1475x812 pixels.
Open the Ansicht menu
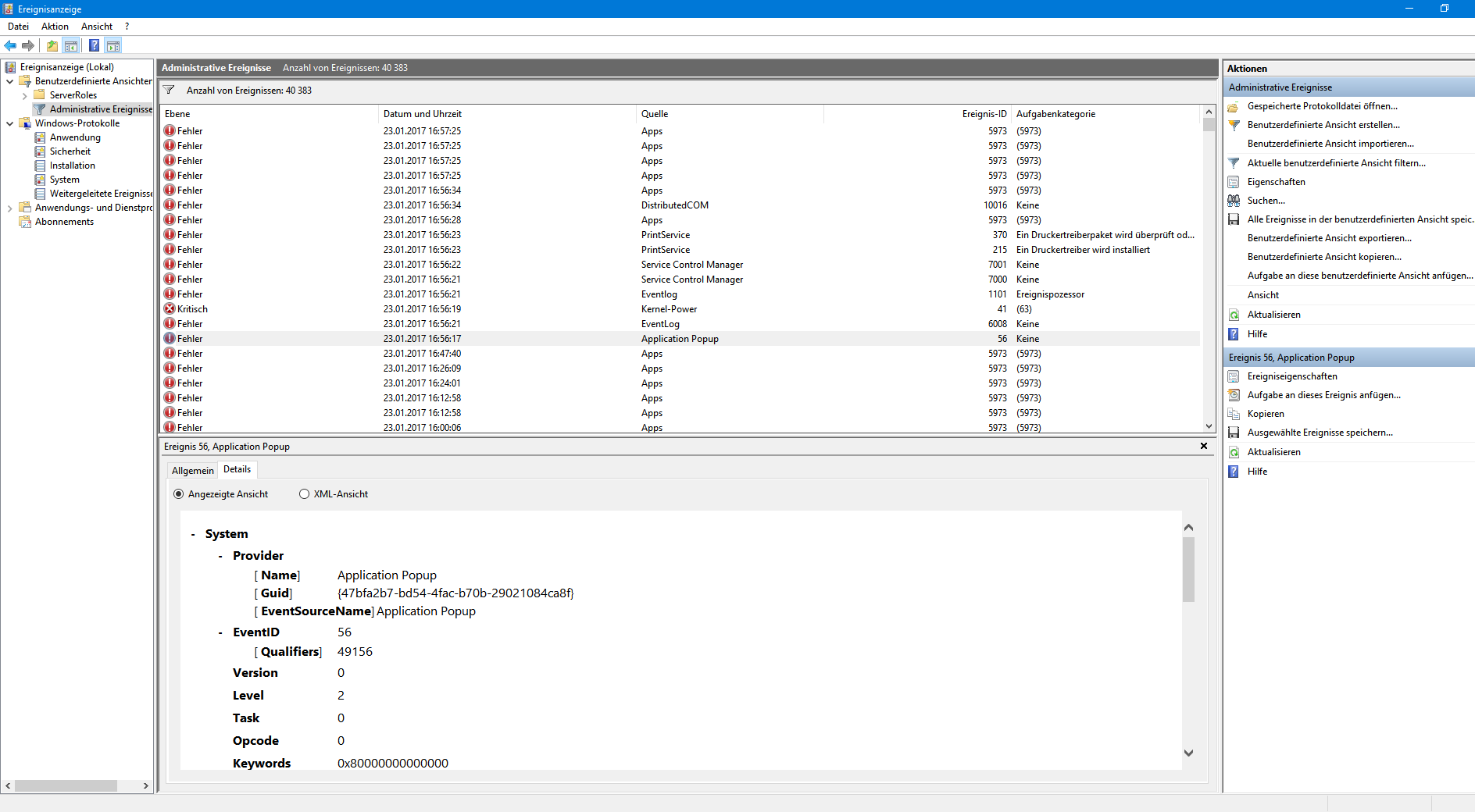coord(97,27)
